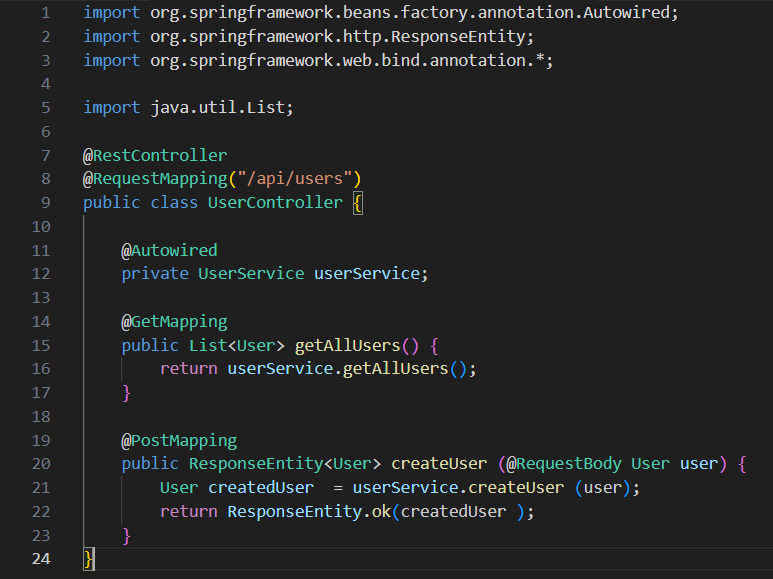Click getAllUsers method name on line 15
The height and width of the screenshot is (579, 773).
pos(347,345)
